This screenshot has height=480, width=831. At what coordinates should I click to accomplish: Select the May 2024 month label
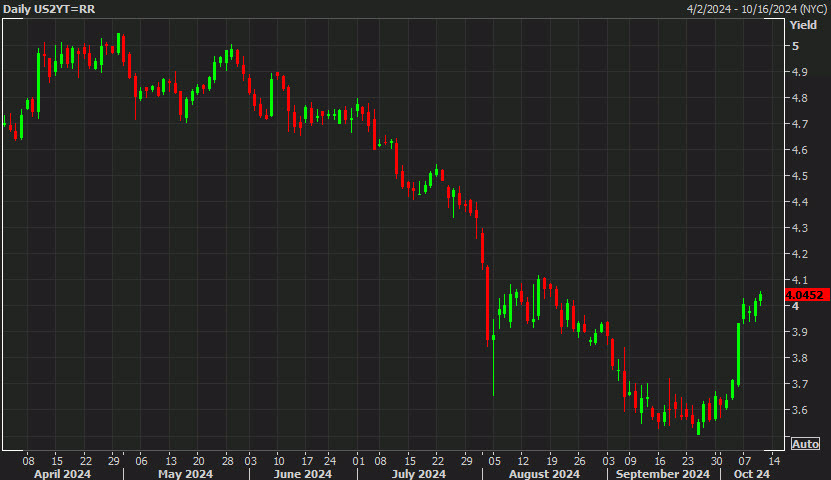pyautogui.click(x=185, y=474)
